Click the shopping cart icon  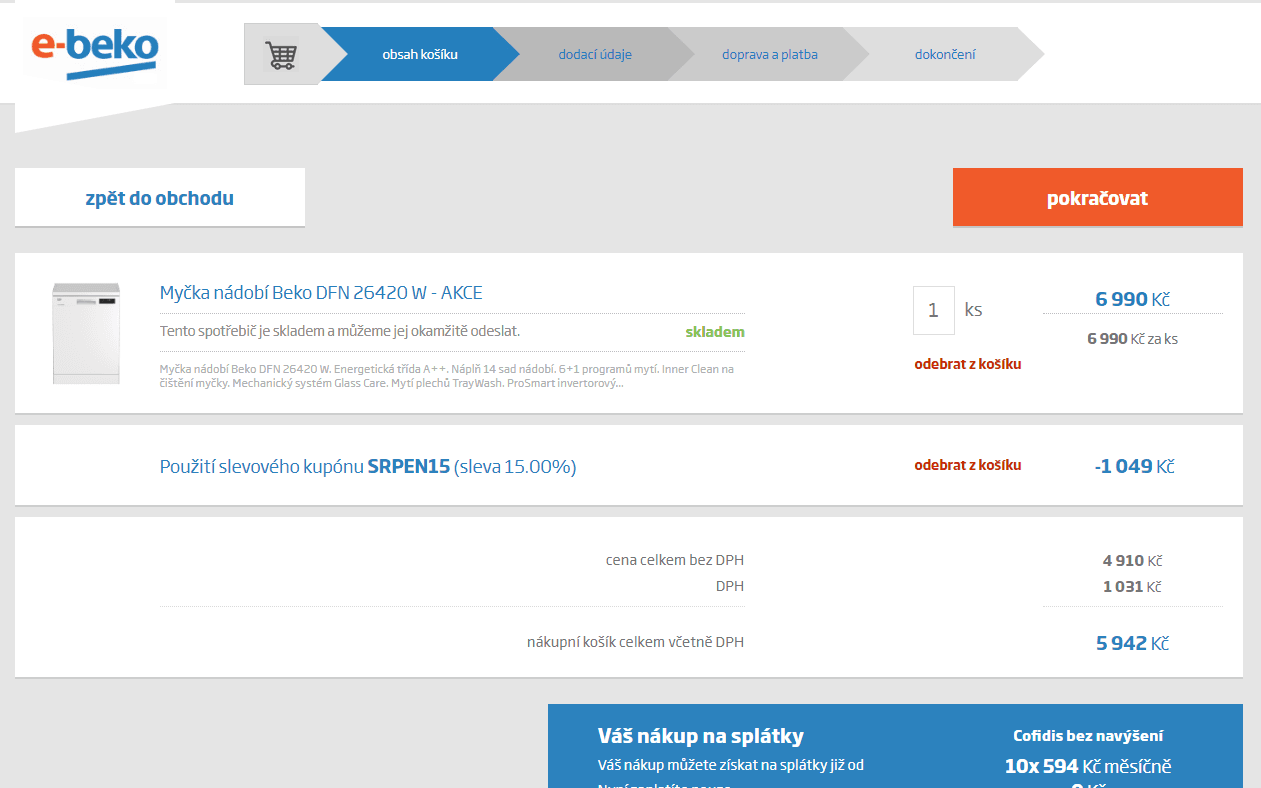(x=281, y=54)
